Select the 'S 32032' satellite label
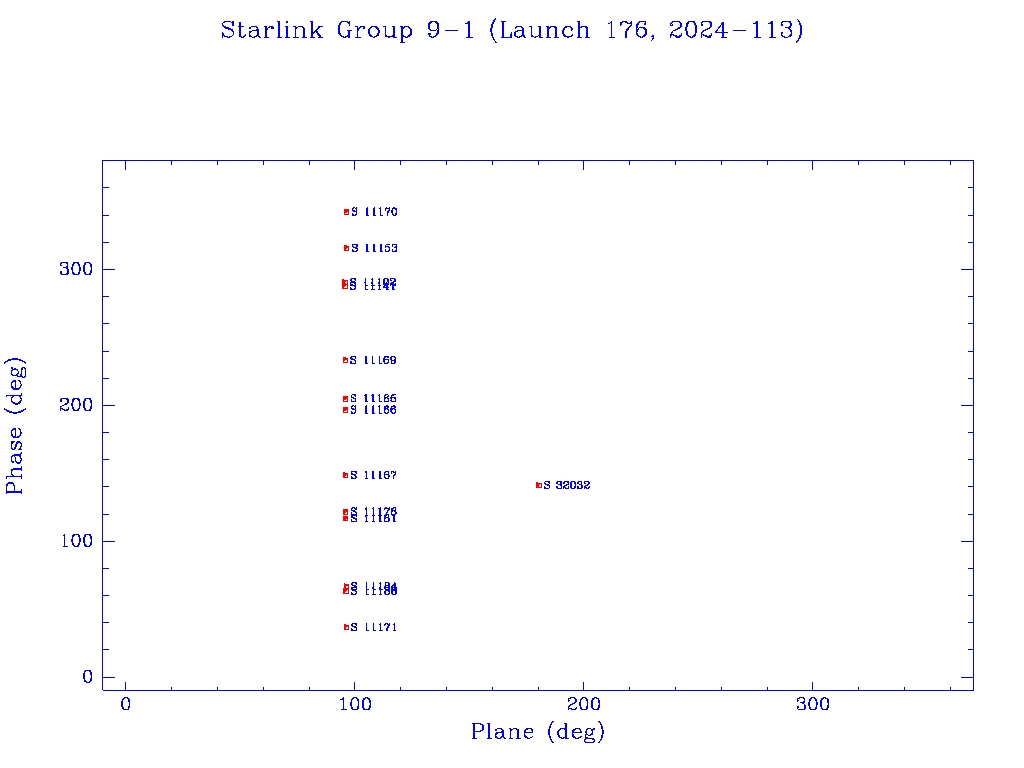The image size is (1024, 768). [567, 485]
